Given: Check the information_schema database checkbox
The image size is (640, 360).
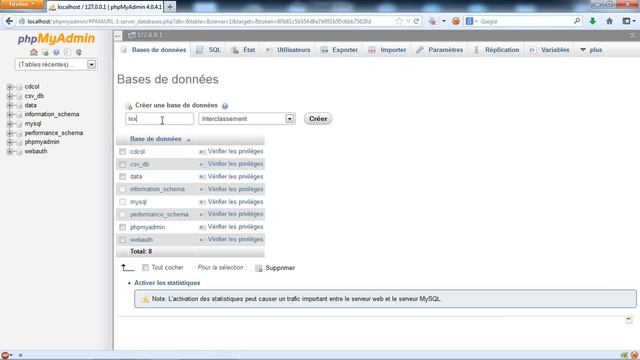Looking at the screenshot, I should 122,189.
